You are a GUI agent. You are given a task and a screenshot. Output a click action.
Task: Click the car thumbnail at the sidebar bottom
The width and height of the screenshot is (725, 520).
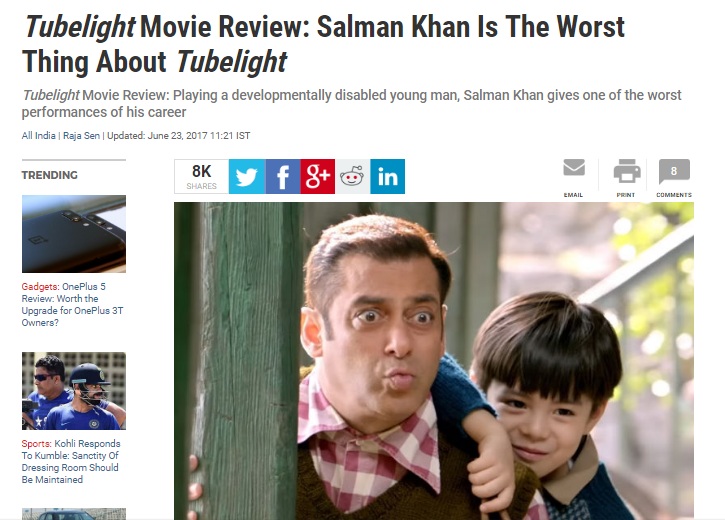tap(74, 514)
